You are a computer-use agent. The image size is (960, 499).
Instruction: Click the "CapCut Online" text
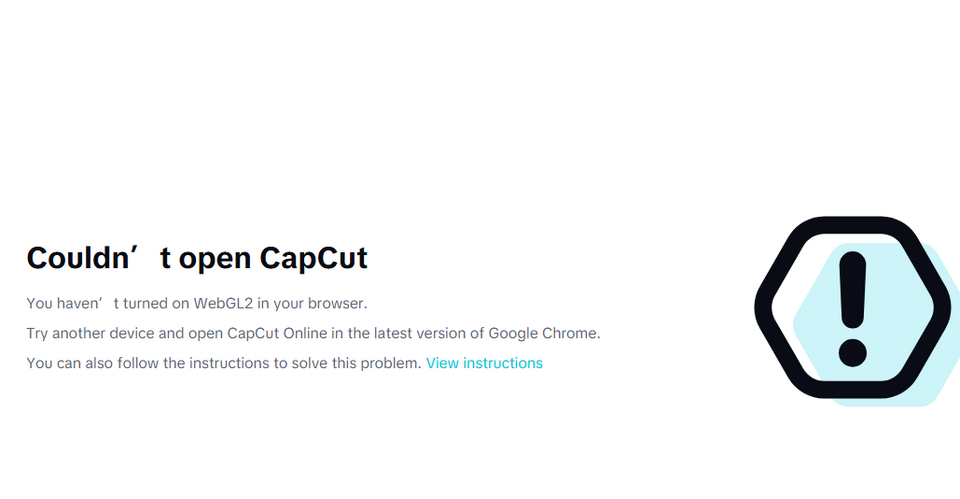273,333
